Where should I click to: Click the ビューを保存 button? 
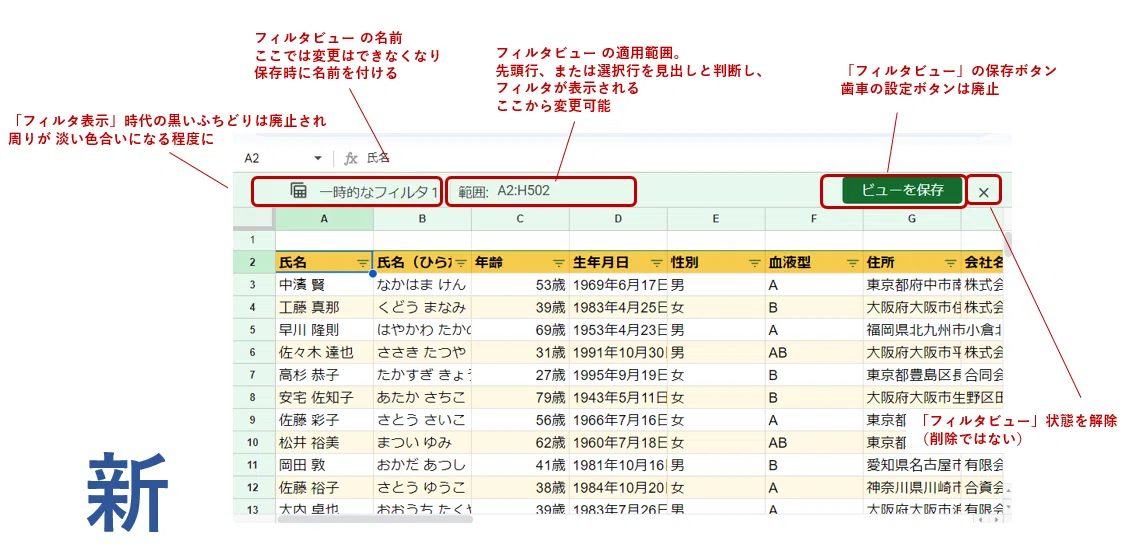[x=902, y=190]
